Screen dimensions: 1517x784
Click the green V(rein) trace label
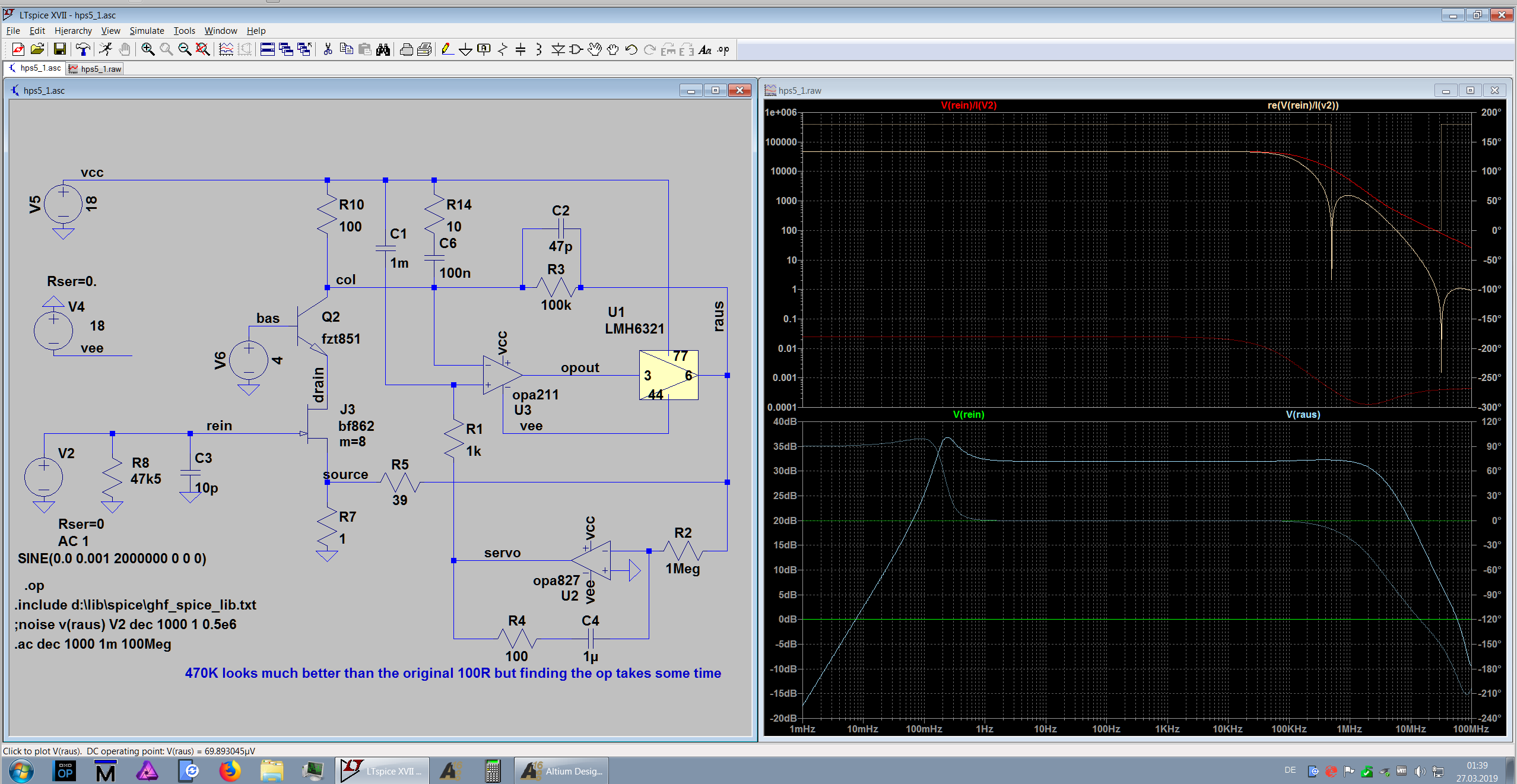tap(969, 414)
